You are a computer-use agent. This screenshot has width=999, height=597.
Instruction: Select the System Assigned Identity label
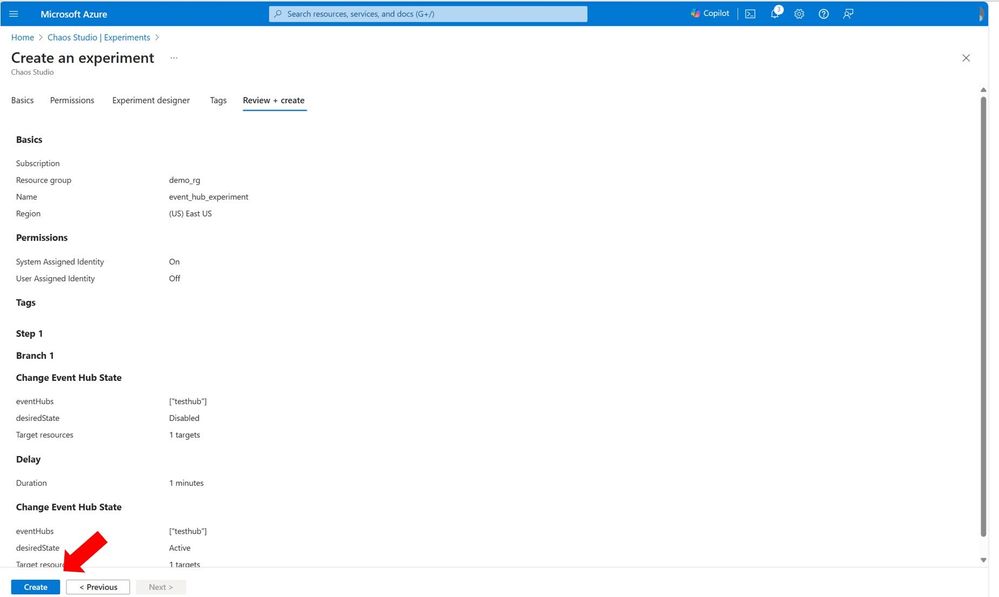[60, 262]
